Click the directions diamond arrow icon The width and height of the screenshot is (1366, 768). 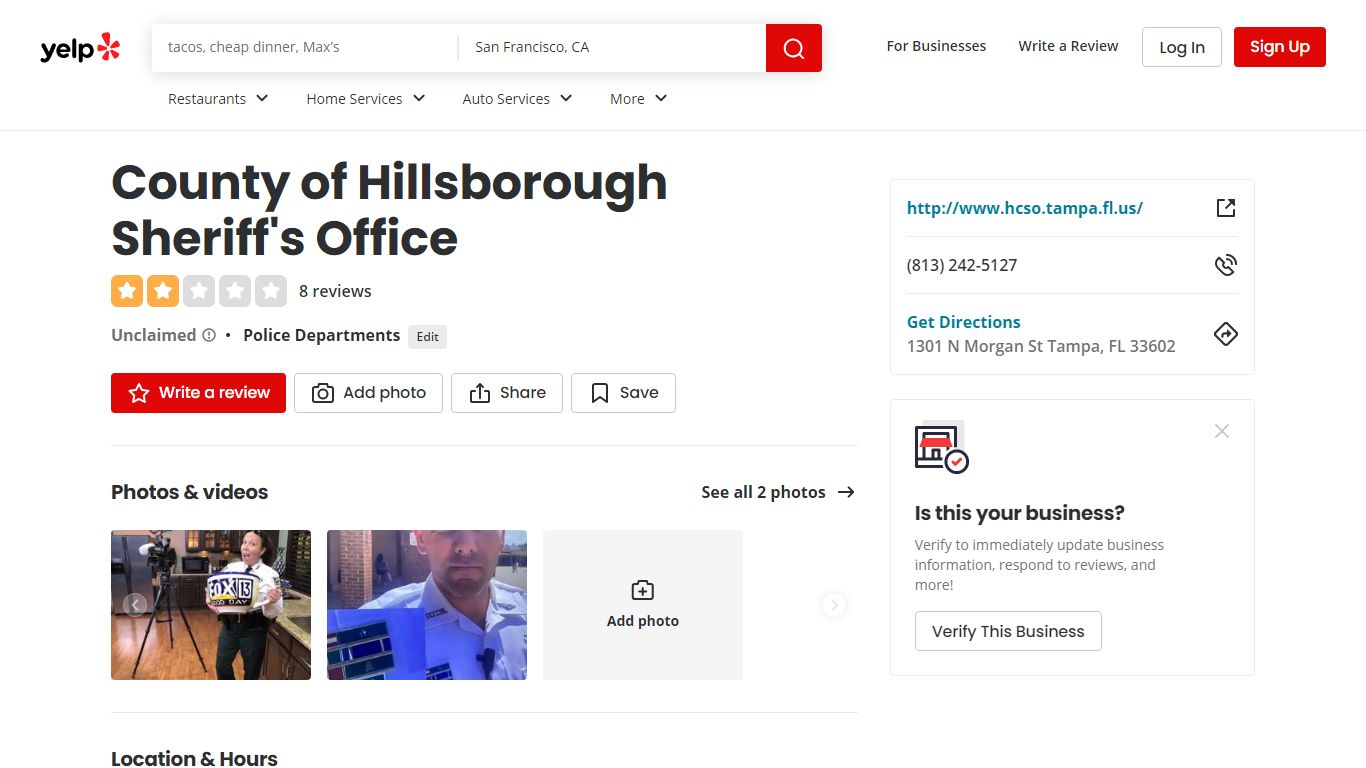(x=1225, y=334)
